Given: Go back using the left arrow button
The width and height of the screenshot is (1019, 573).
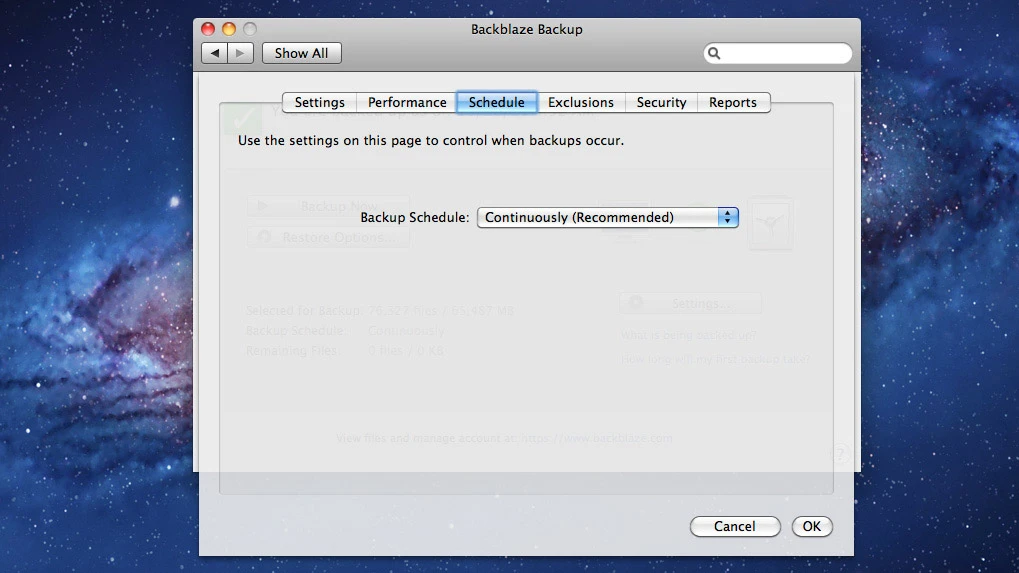Looking at the screenshot, I should 214,53.
